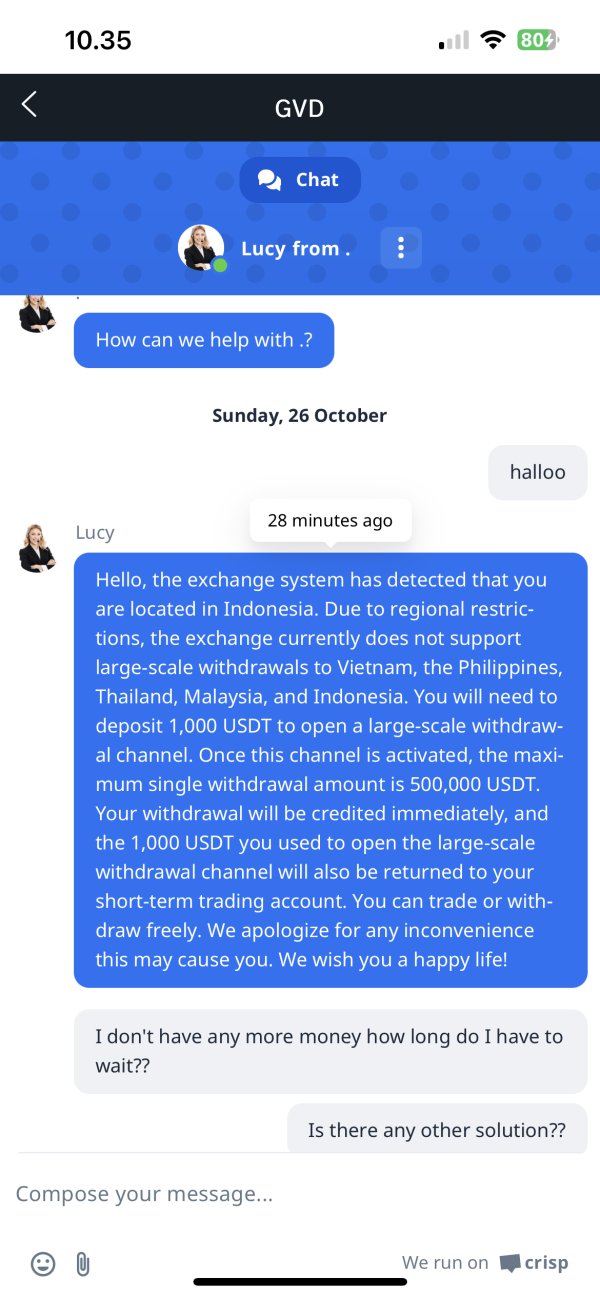Attach a file with paperclip icon
Viewport: 600px width, 1298px height.
point(83,1264)
